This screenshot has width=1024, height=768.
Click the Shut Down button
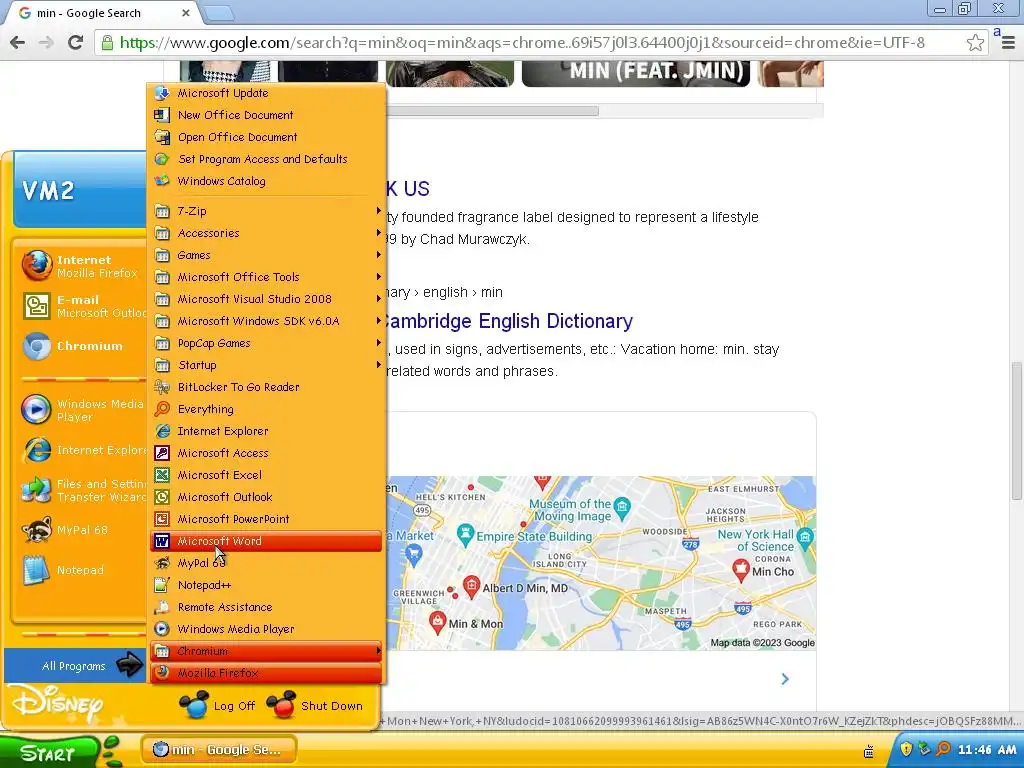point(315,706)
